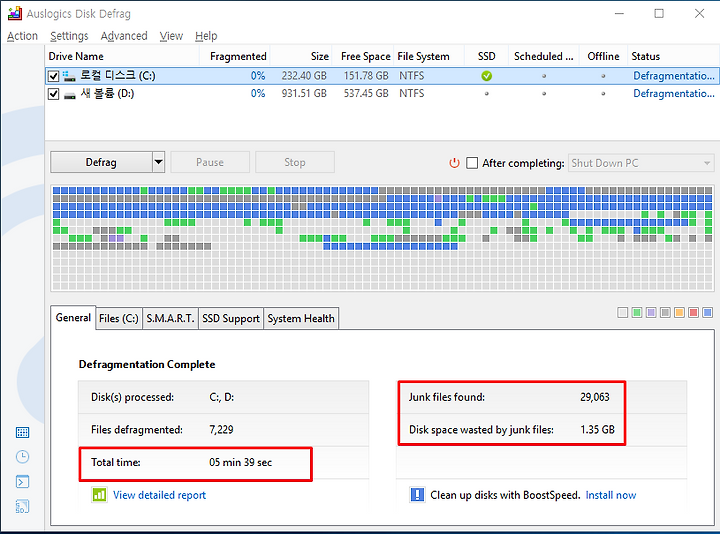Switch to the General tab
This screenshot has width=720, height=534.
pos(73,318)
